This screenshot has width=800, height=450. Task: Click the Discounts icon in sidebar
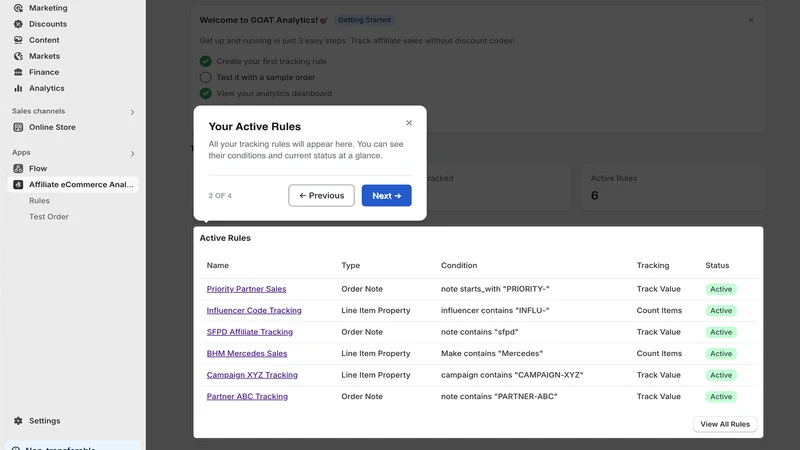point(18,24)
